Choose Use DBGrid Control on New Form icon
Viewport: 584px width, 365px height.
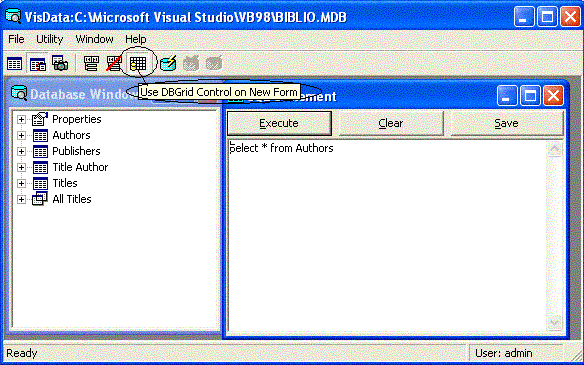(x=138, y=64)
